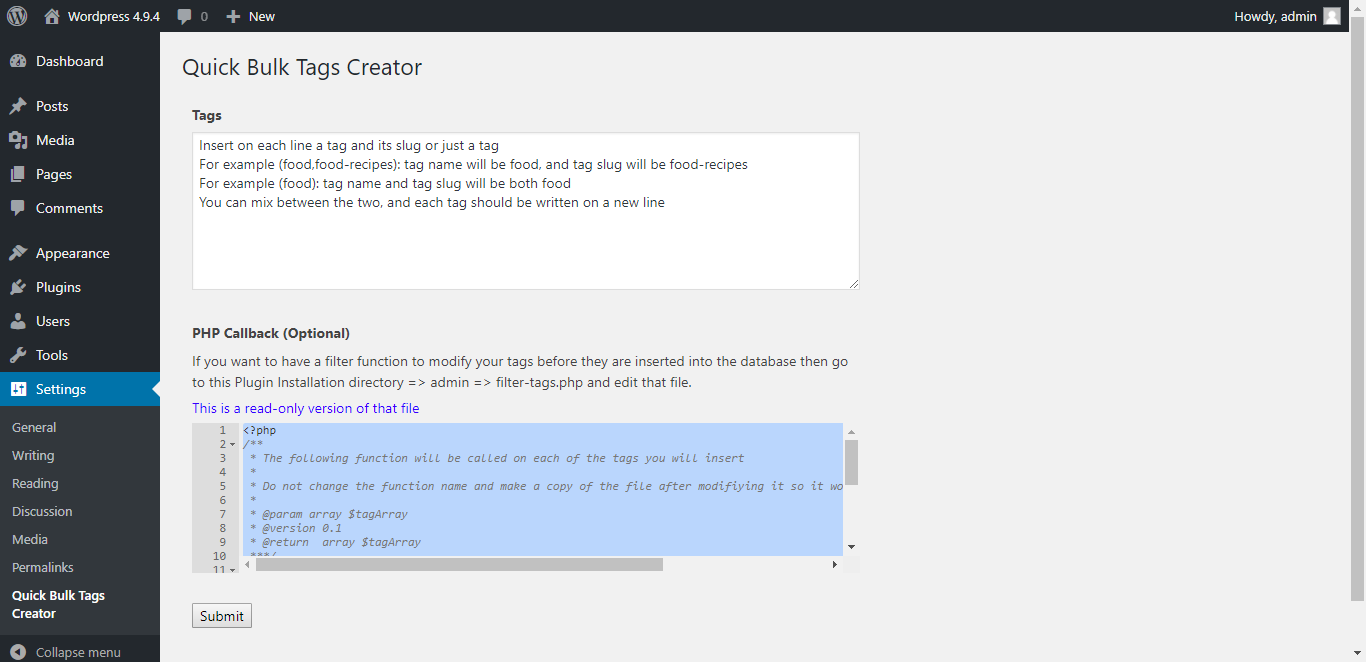Click "@return array $tagArray" code line
The width and height of the screenshot is (1366, 662).
[341, 542]
